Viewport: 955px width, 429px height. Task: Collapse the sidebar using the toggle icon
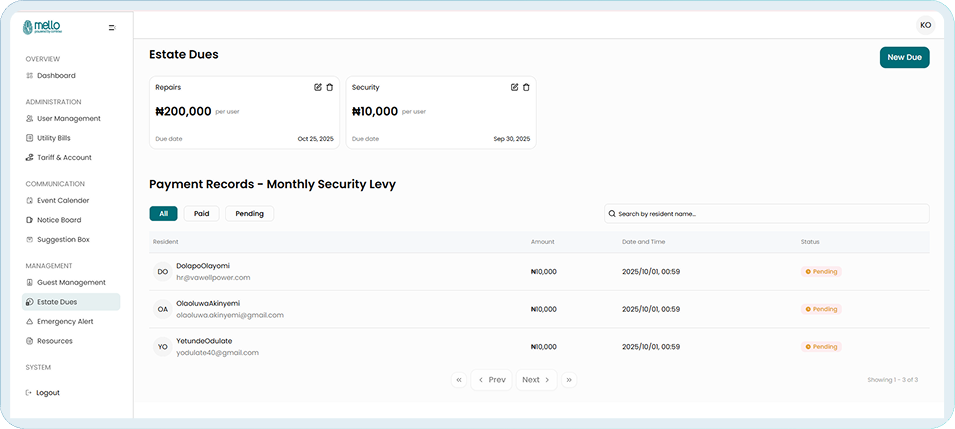112,28
